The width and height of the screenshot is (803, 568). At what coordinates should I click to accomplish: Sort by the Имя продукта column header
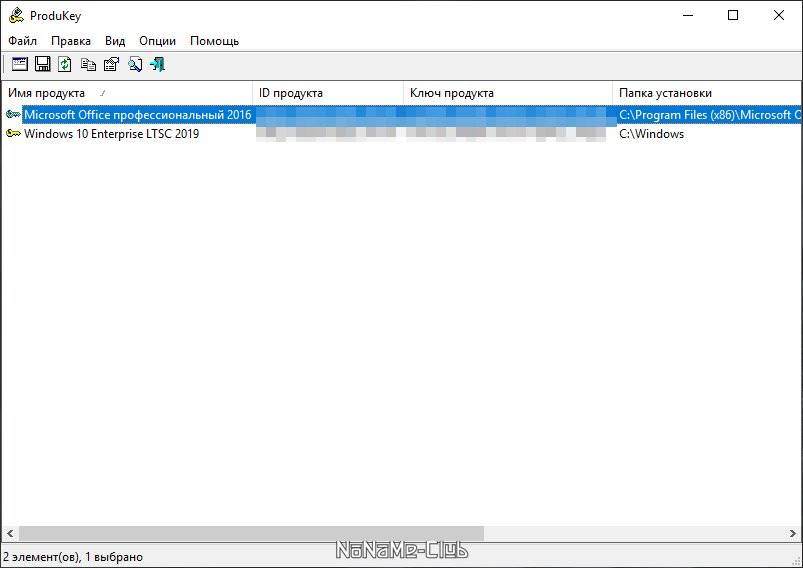[127, 93]
